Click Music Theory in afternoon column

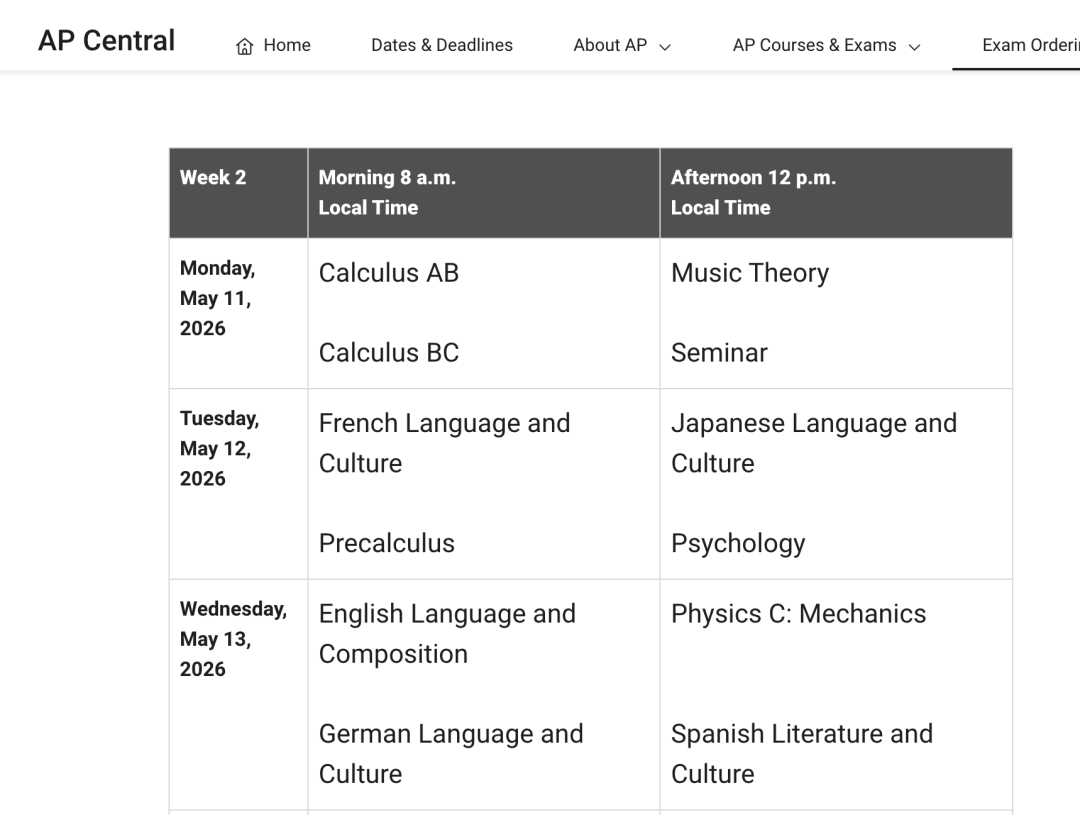coord(750,273)
